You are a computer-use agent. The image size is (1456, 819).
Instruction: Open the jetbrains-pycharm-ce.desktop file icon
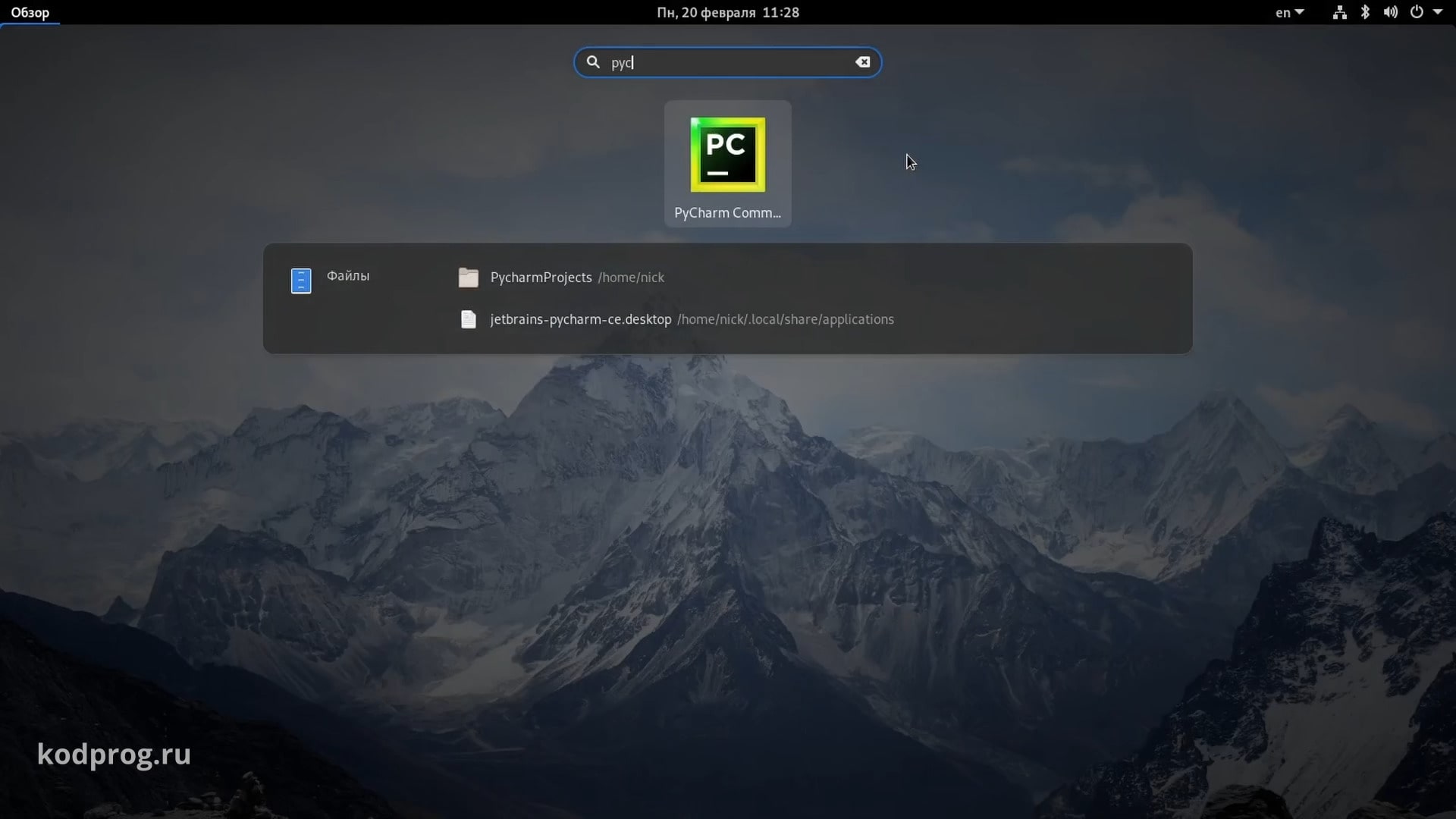tap(469, 319)
